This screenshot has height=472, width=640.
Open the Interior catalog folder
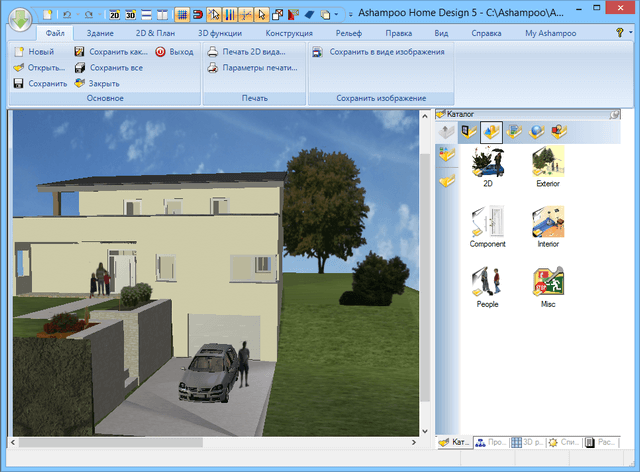548,226
